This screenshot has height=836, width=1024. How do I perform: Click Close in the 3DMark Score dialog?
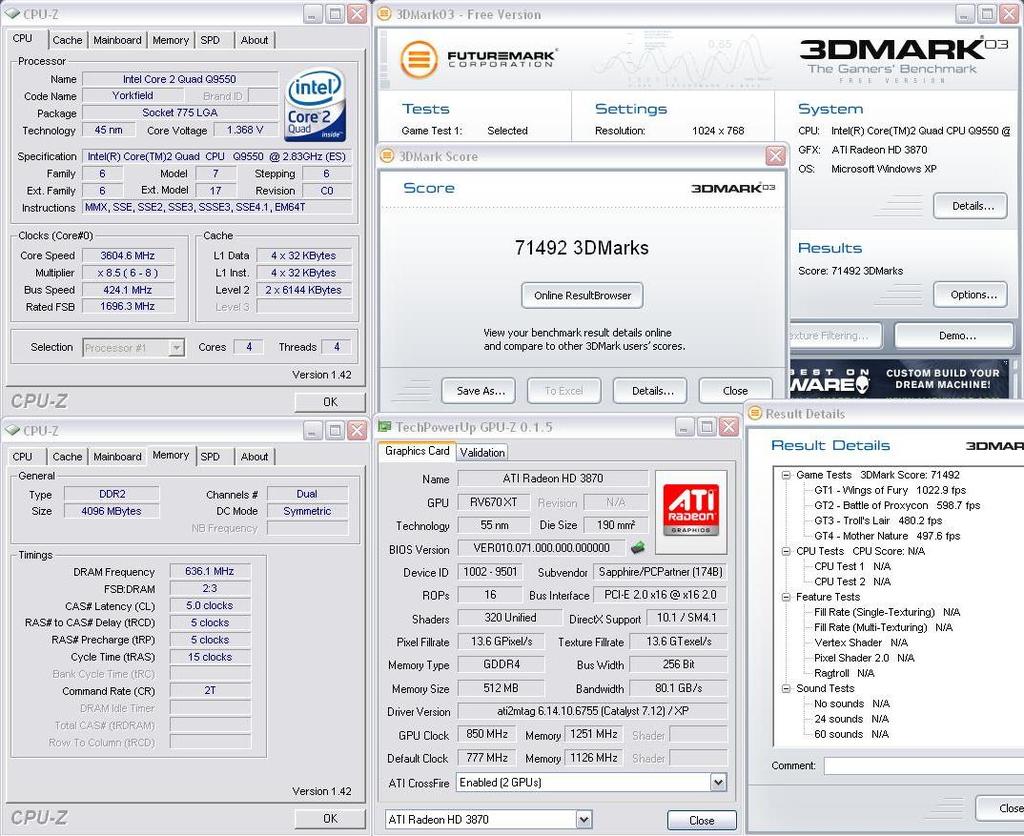pos(735,391)
